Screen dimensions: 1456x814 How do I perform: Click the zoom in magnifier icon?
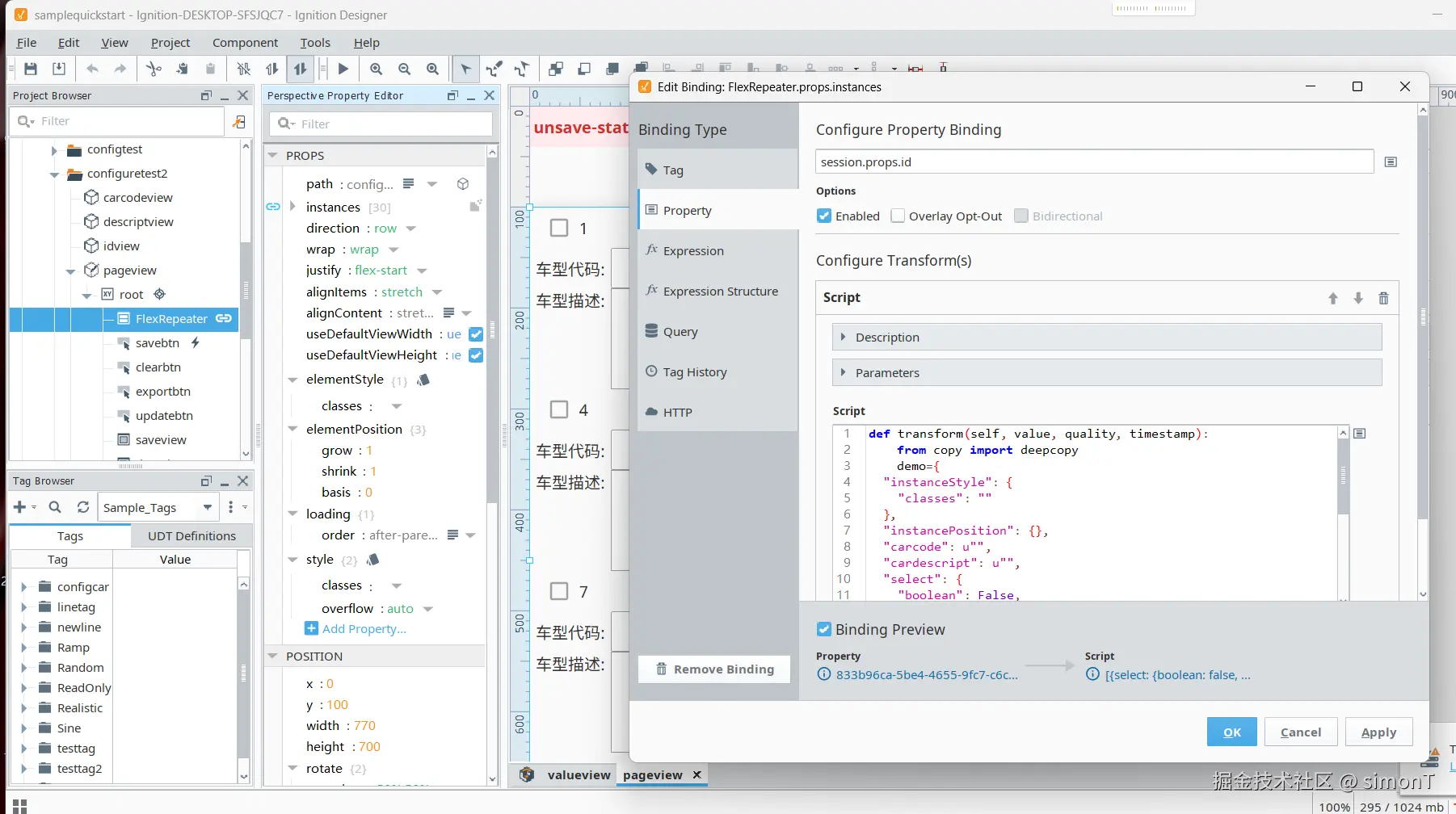pos(377,69)
